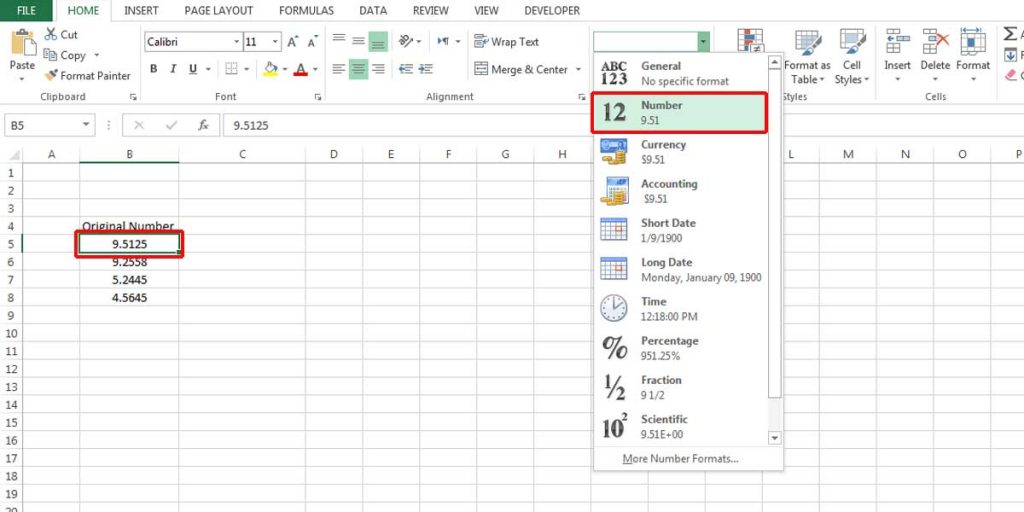This screenshot has height=512, width=1024.
Task: Click the Format cells icon
Action: click(973, 42)
